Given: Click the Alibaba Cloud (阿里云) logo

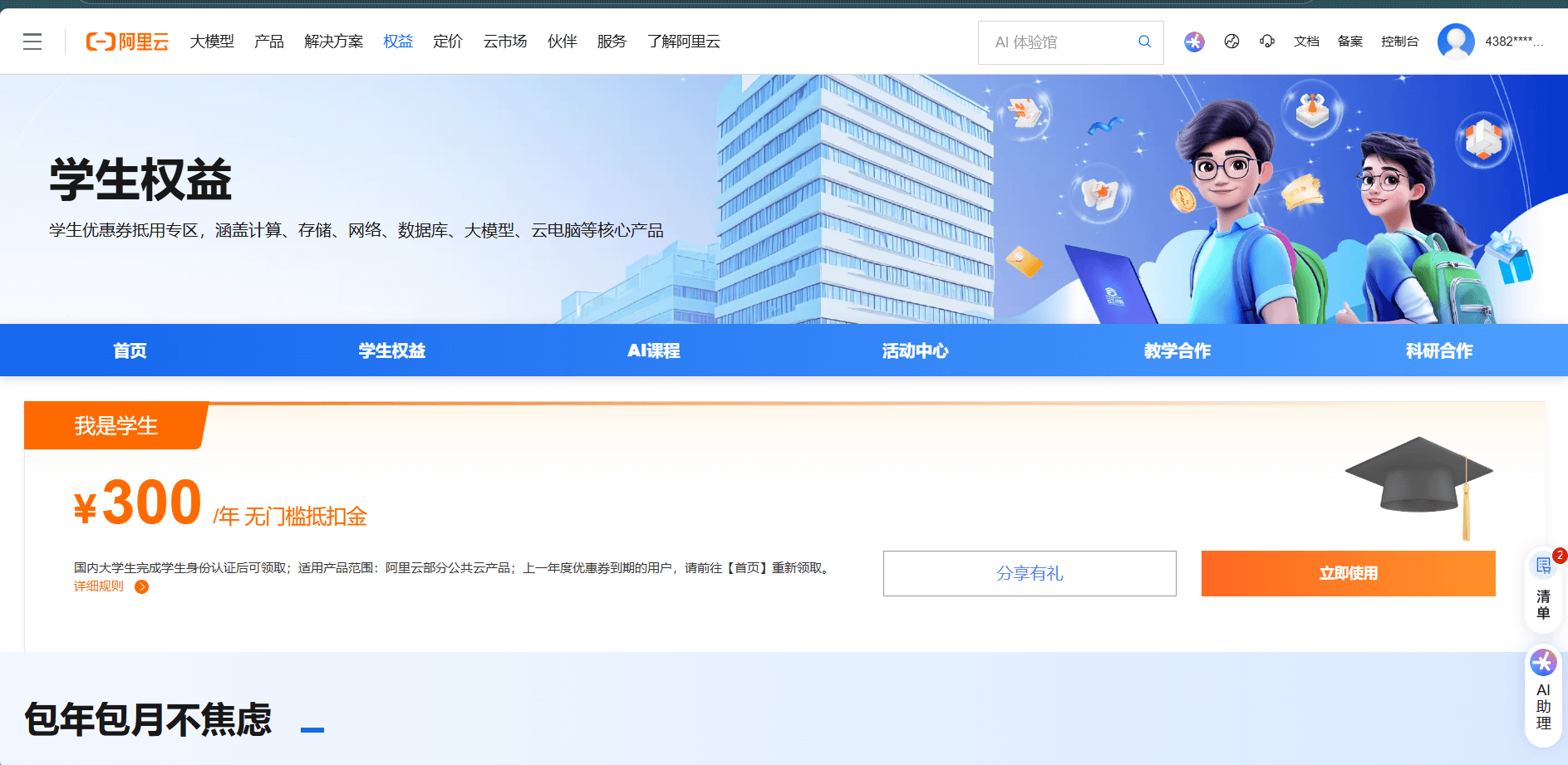Looking at the screenshot, I should coord(127,42).
